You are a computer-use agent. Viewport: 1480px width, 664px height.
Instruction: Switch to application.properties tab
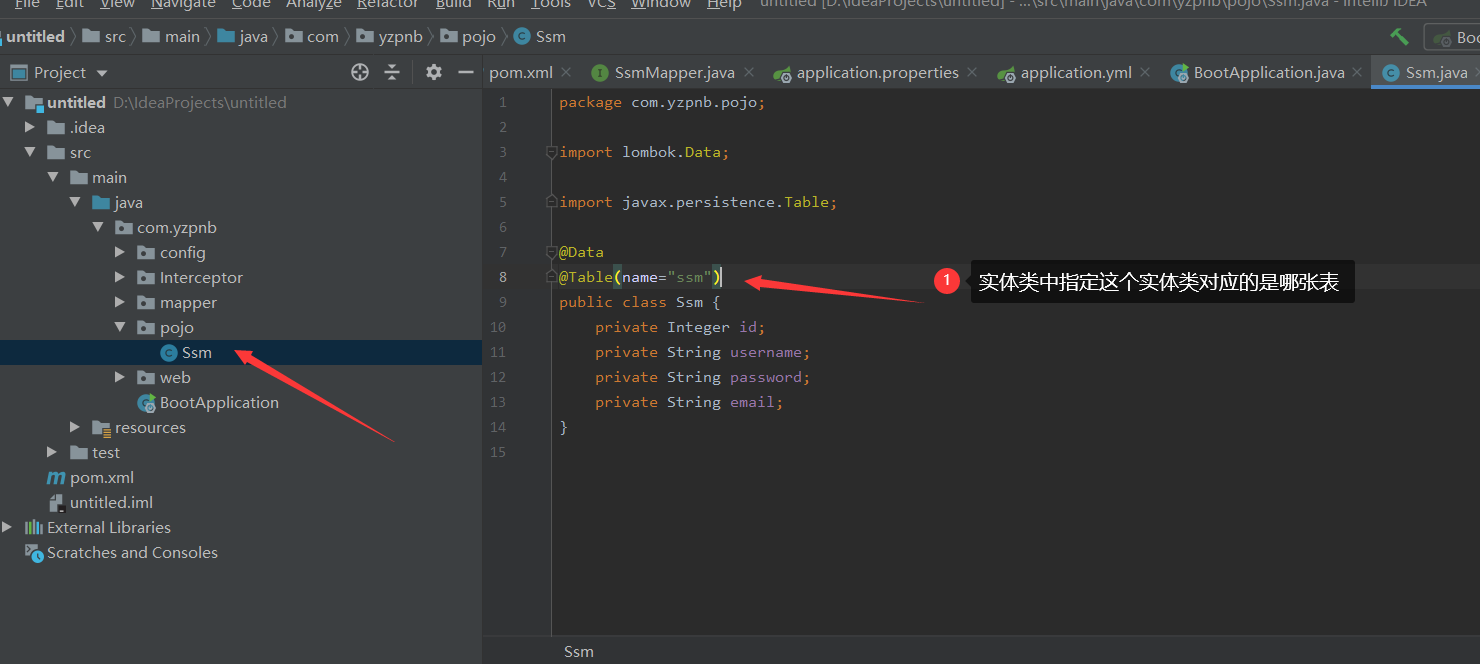coord(877,72)
